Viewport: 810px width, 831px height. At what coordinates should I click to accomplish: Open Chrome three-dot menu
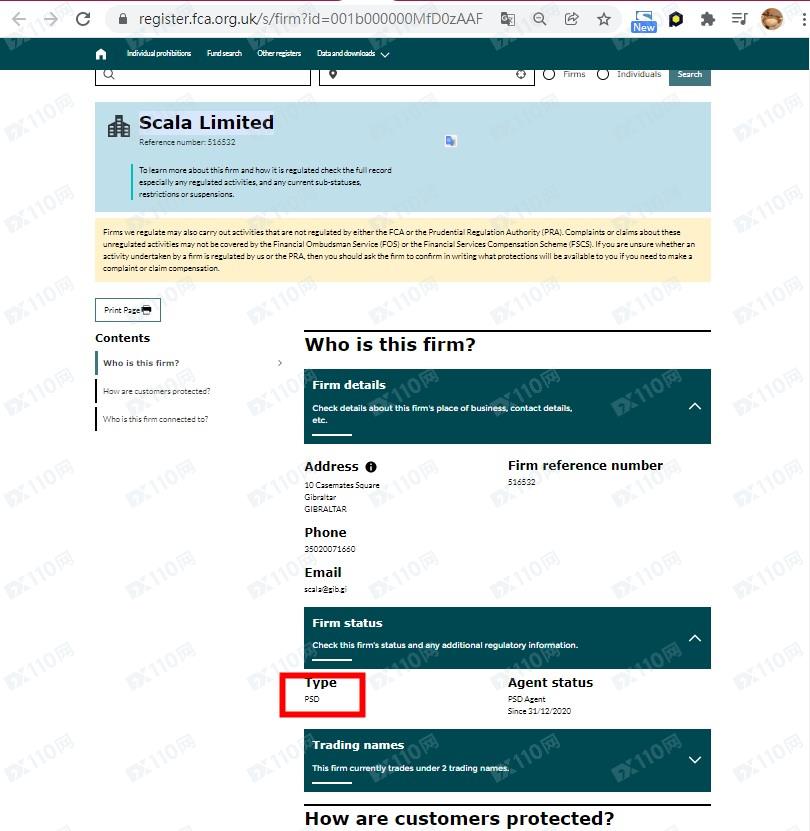coord(804,20)
